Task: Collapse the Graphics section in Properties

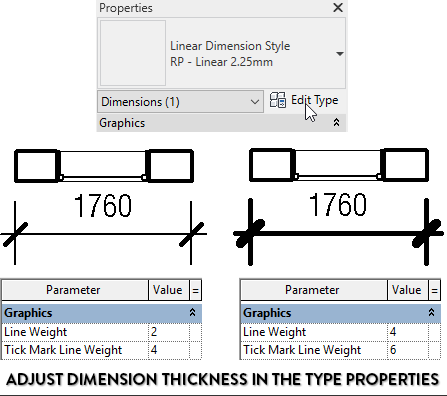Action: (x=336, y=123)
